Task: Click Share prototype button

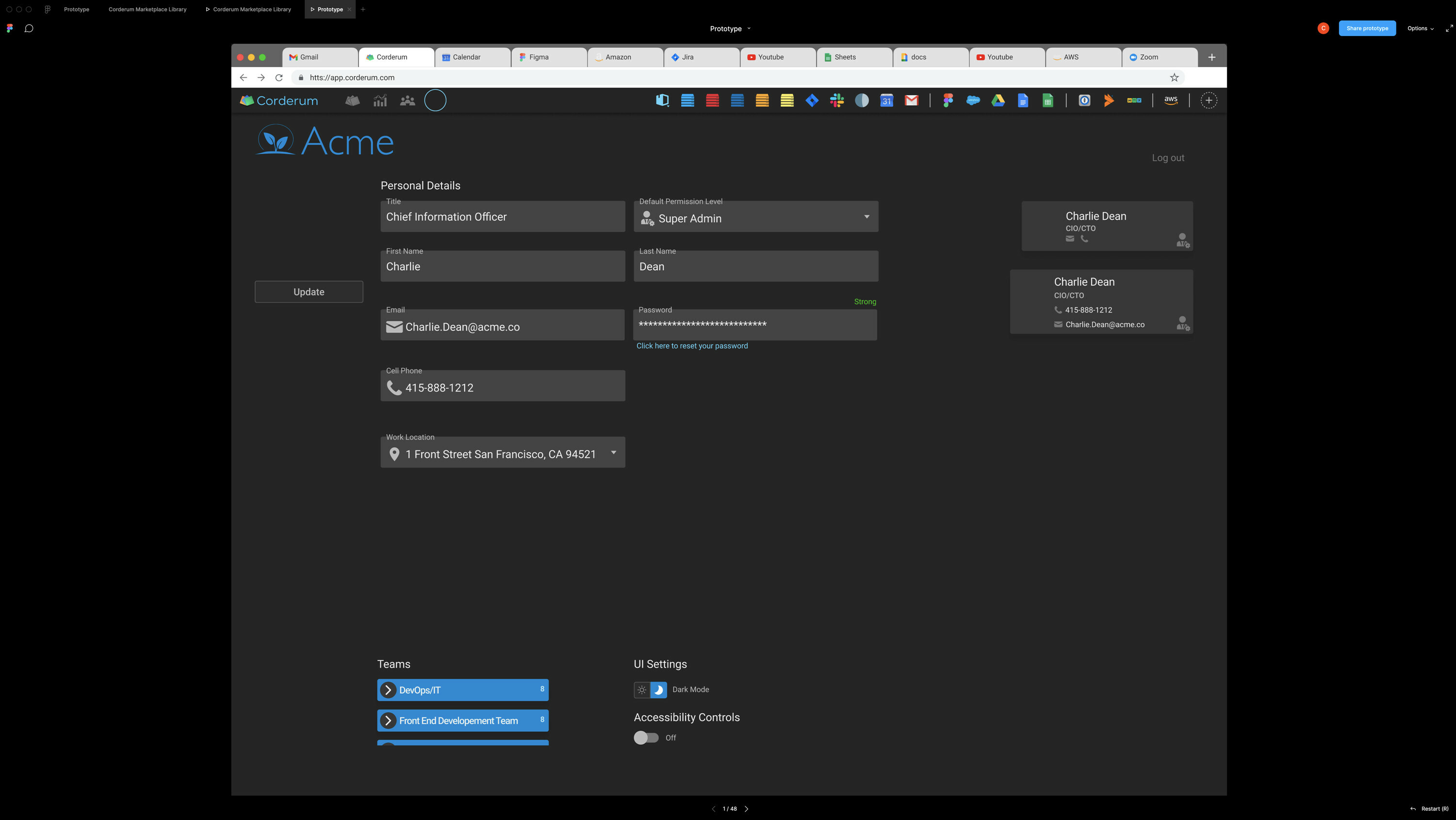Action: tap(1367, 28)
